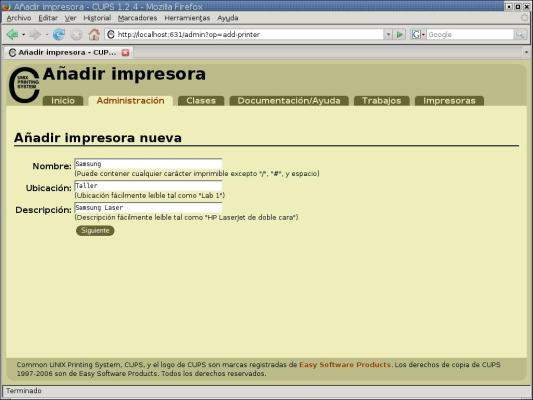Open the home page icon
Image resolution: width=533 pixels, height=400 pixels.
[94, 34]
